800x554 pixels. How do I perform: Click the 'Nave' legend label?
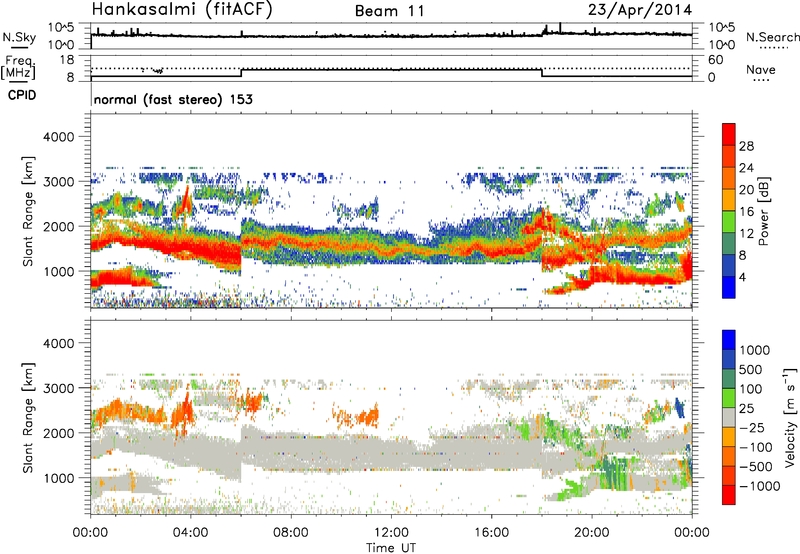point(761,69)
